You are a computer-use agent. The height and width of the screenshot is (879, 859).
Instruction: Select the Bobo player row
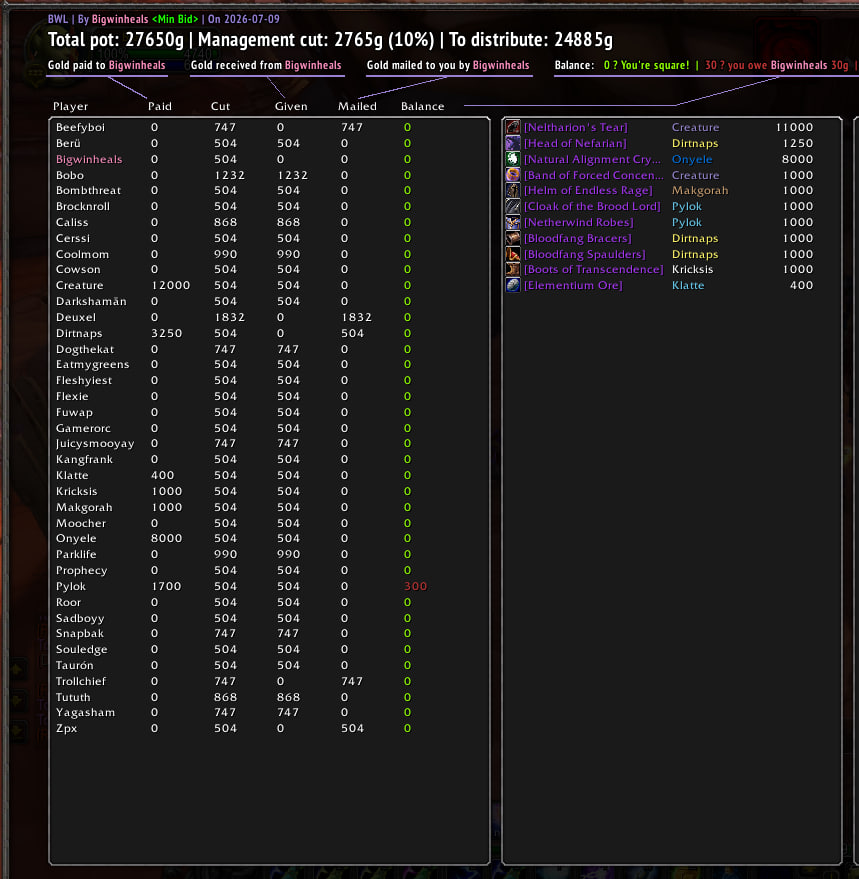pos(269,175)
